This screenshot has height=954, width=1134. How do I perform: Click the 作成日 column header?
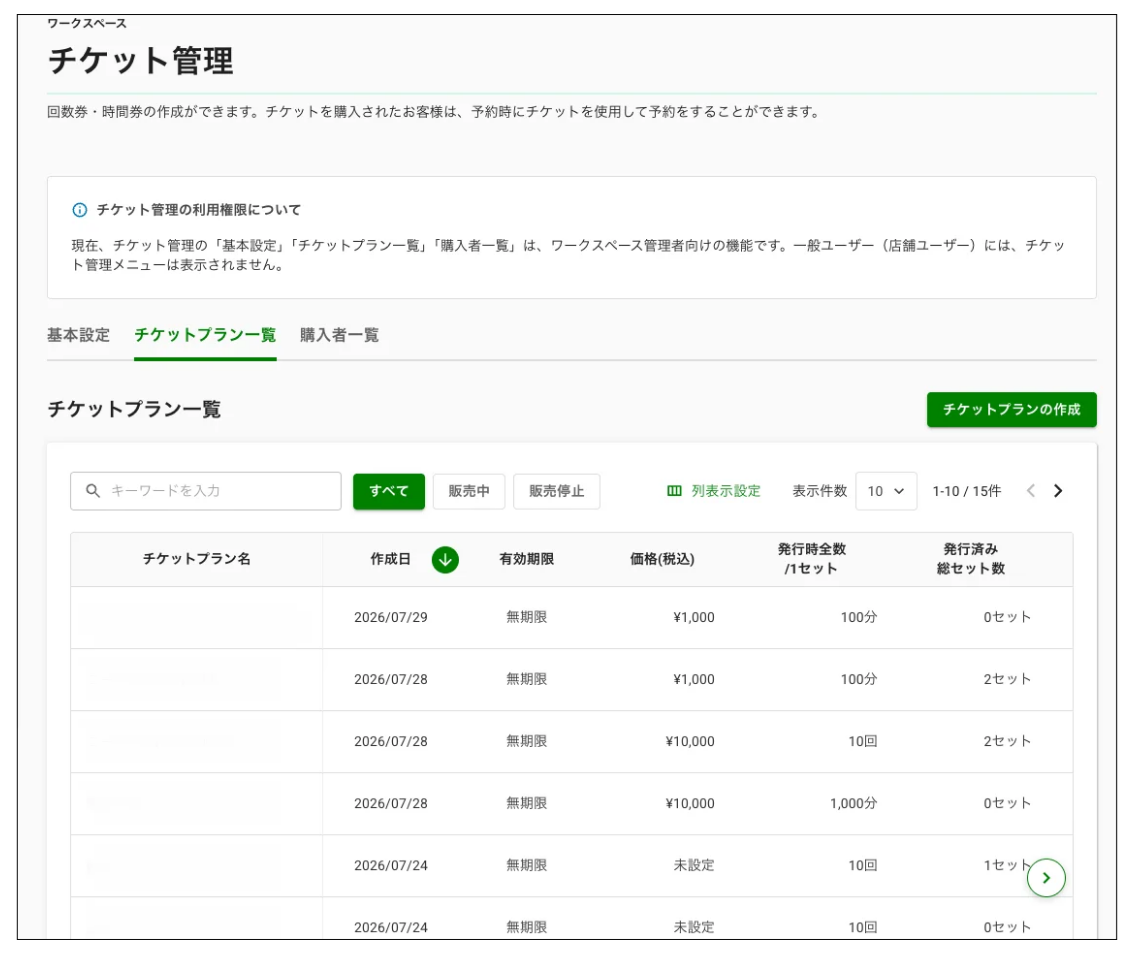[391, 558]
